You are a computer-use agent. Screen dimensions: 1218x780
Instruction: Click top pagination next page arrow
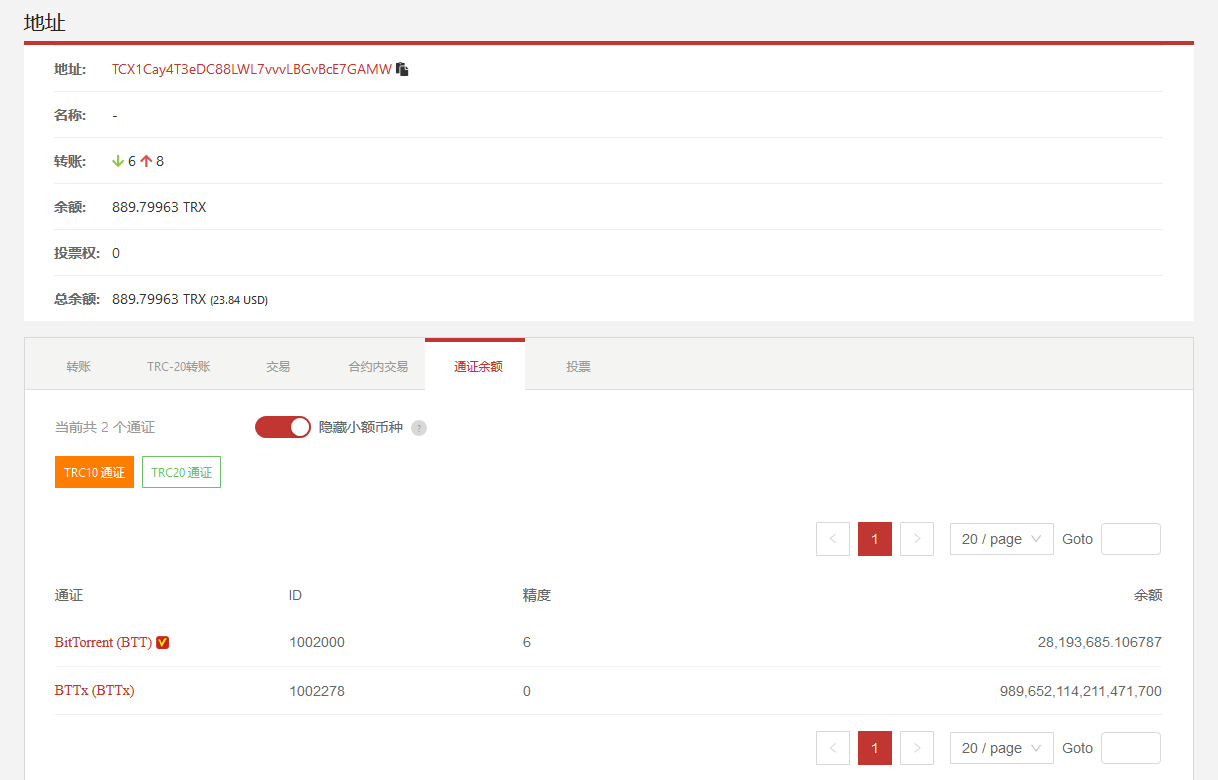(x=917, y=539)
